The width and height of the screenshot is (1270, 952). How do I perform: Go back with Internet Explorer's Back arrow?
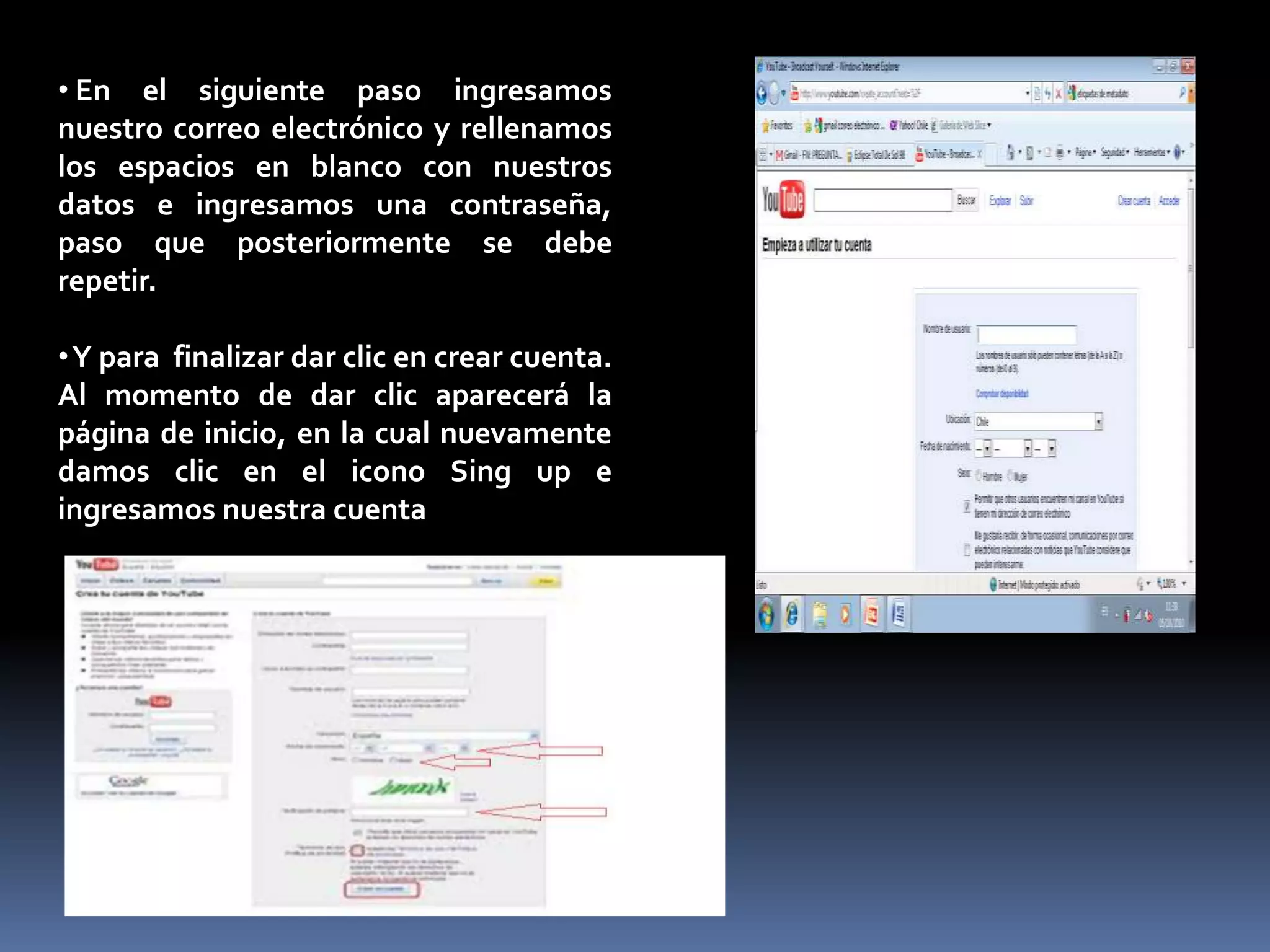pyautogui.click(x=762, y=94)
